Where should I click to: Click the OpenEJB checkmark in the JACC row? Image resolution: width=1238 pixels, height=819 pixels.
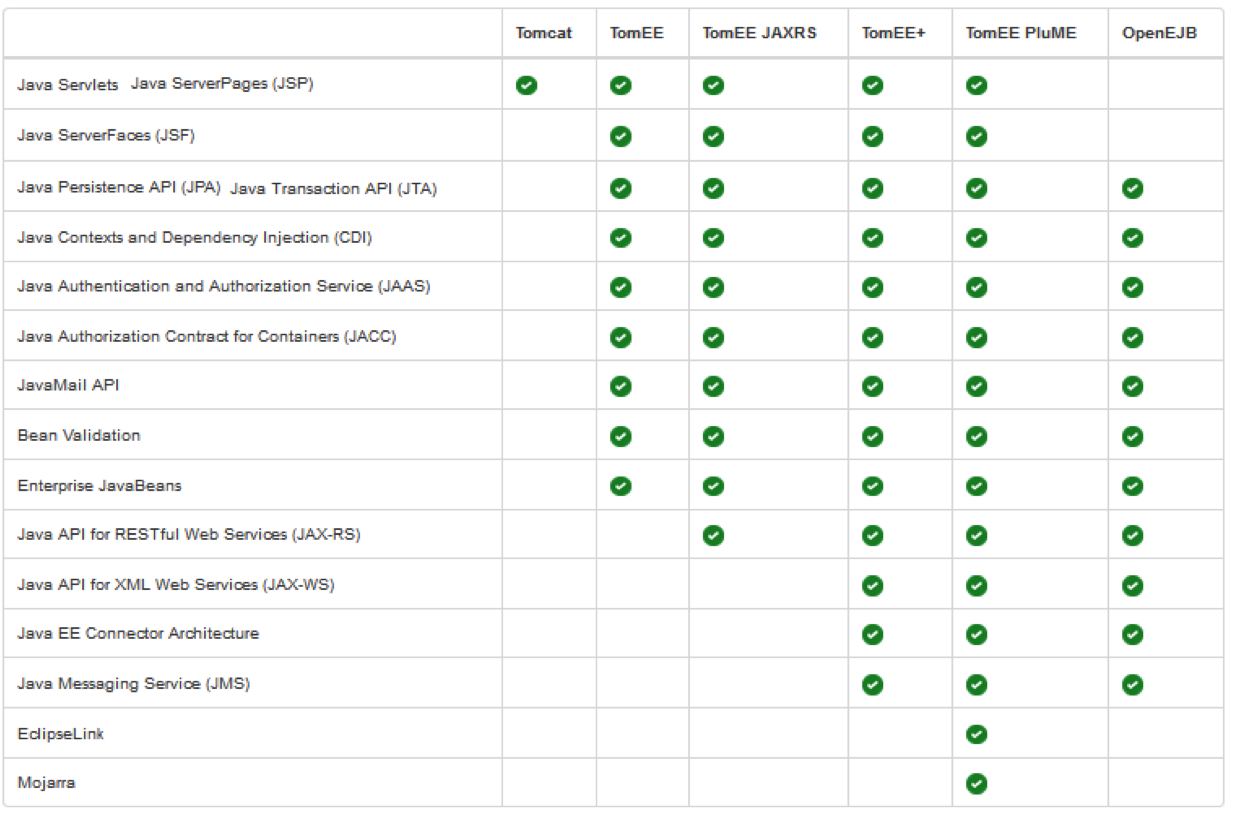[x=1133, y=337]
